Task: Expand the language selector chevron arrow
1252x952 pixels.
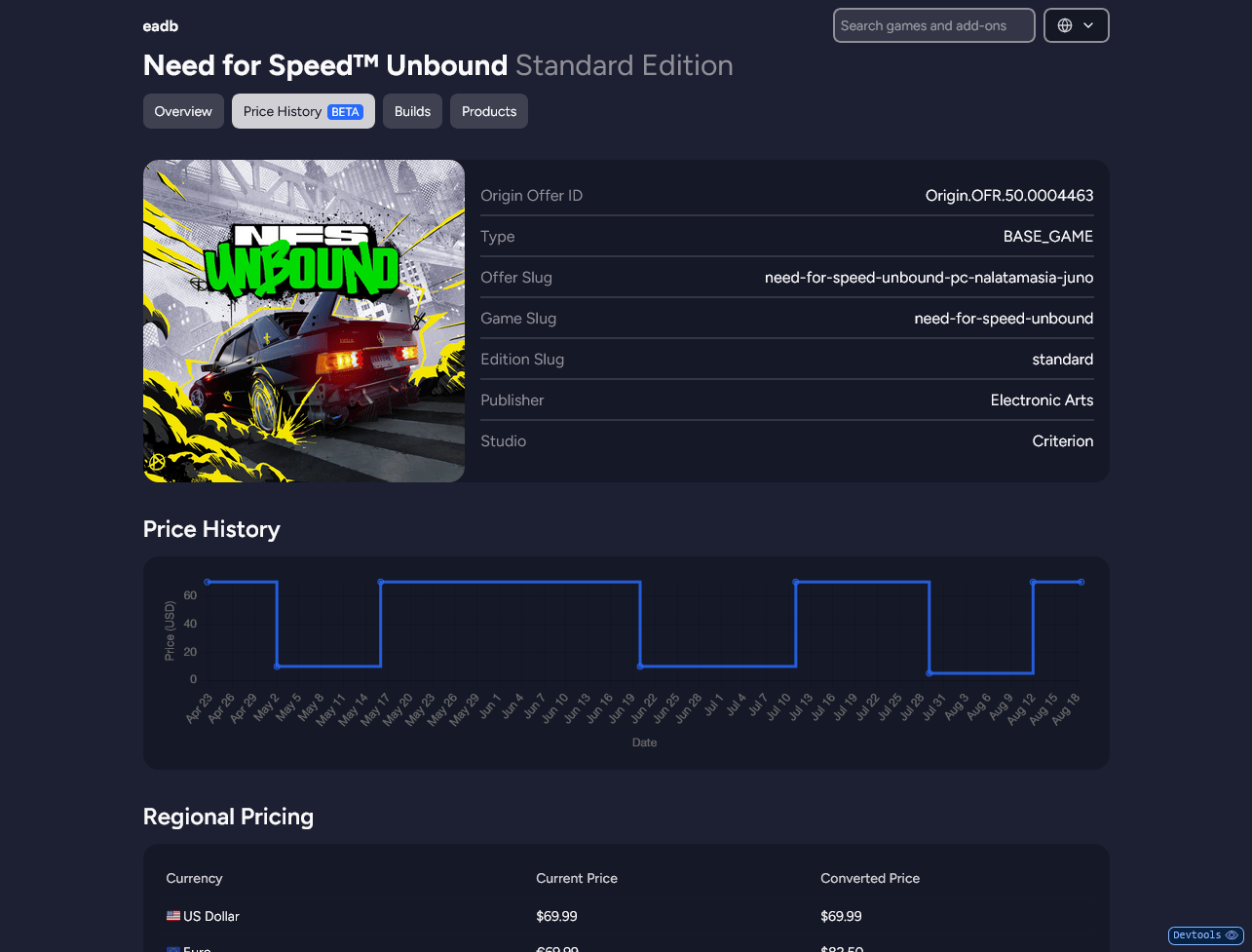Action: tap(1088, 25)
